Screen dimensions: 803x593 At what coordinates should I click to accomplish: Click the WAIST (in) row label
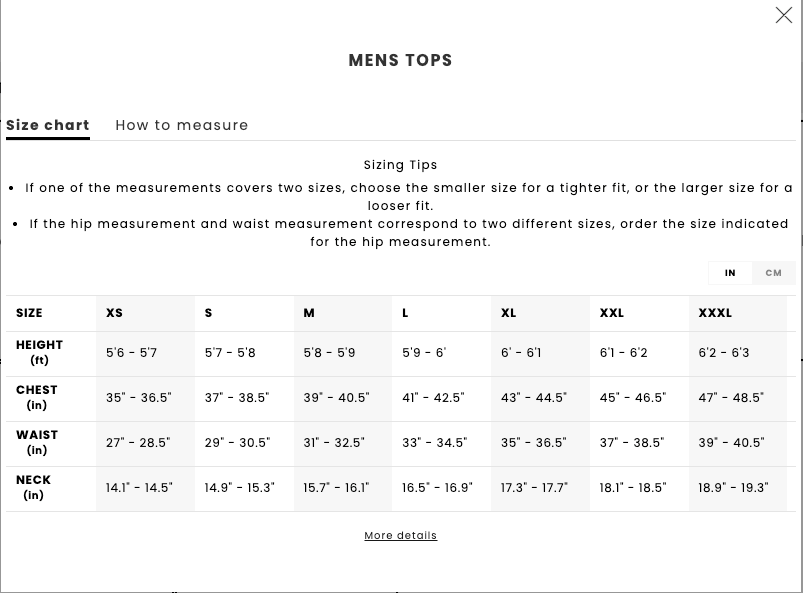coord(37,442)
